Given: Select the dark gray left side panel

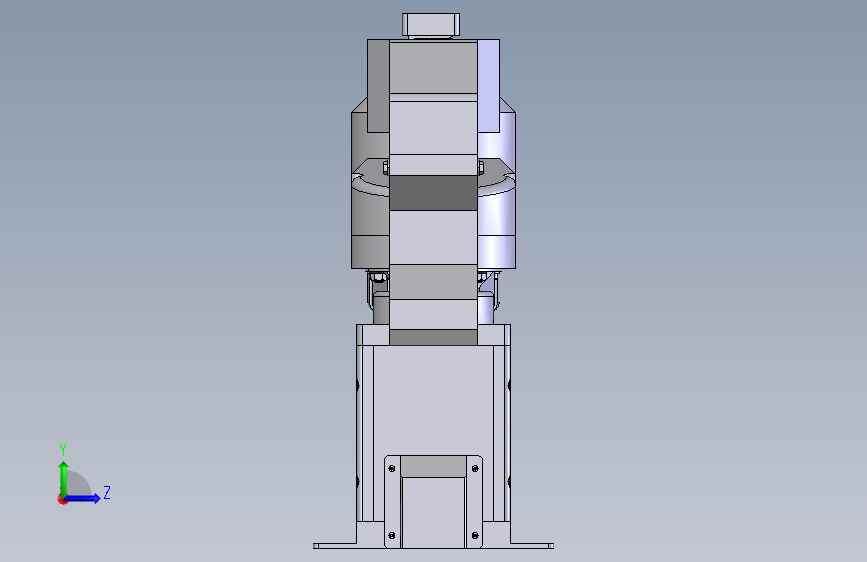Looking at the screenshot, I should (x=378, y=86).
